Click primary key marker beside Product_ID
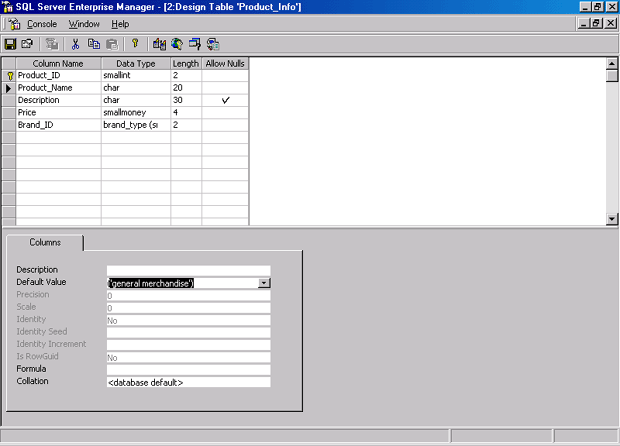This screenshot has height=446, width=620. point(9,76)
